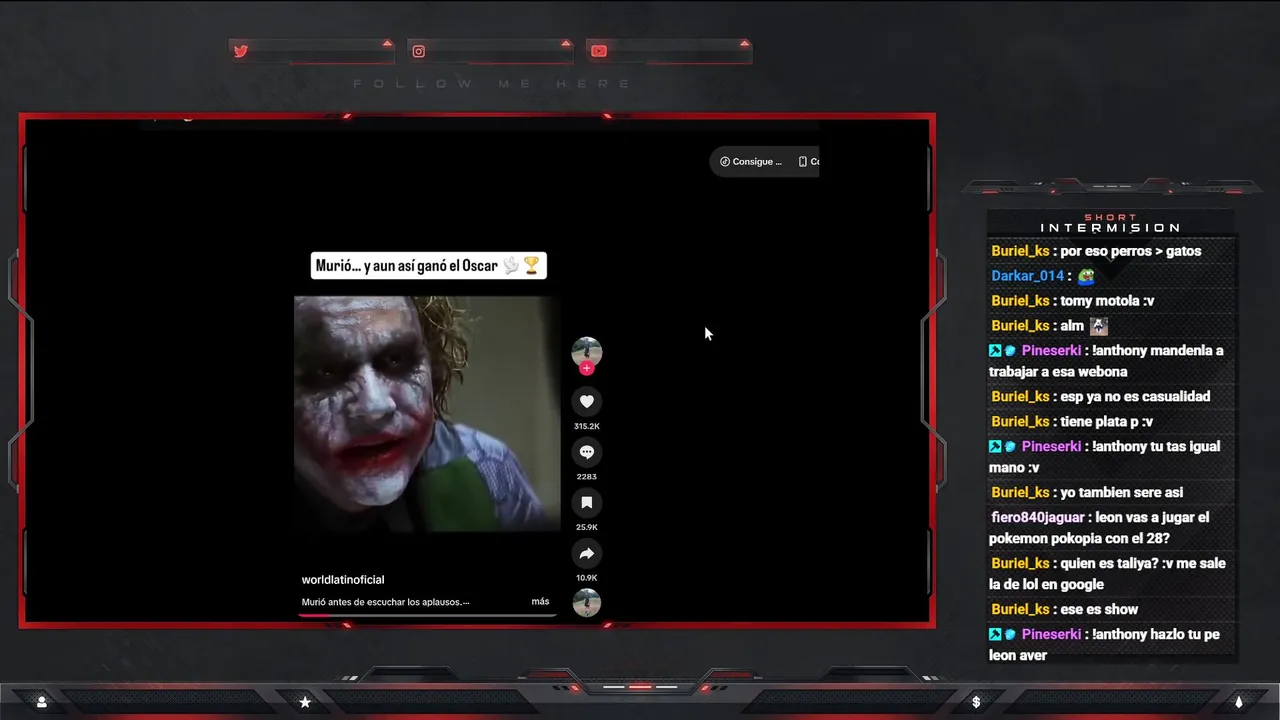Click chat message 'tiene plata p :v'
Screen dimensions: 1280x720
(1106, 422)
